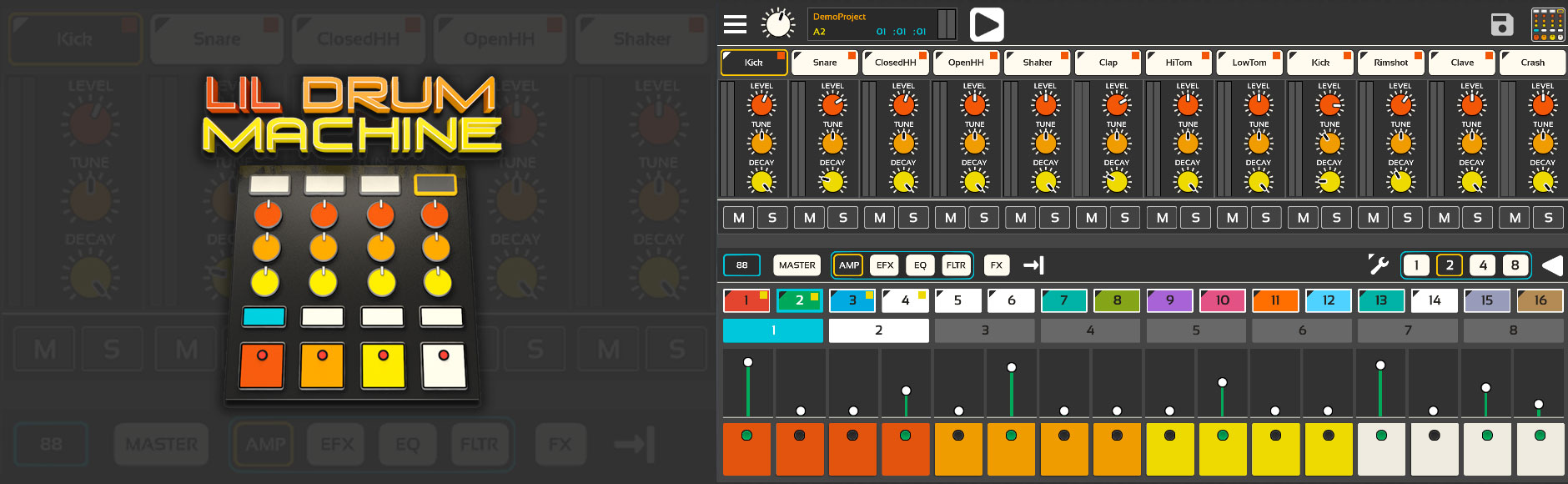The image size is (1568, 484).
Task: Click the tempo knob icon in top bar
Action: click(778, 23)
